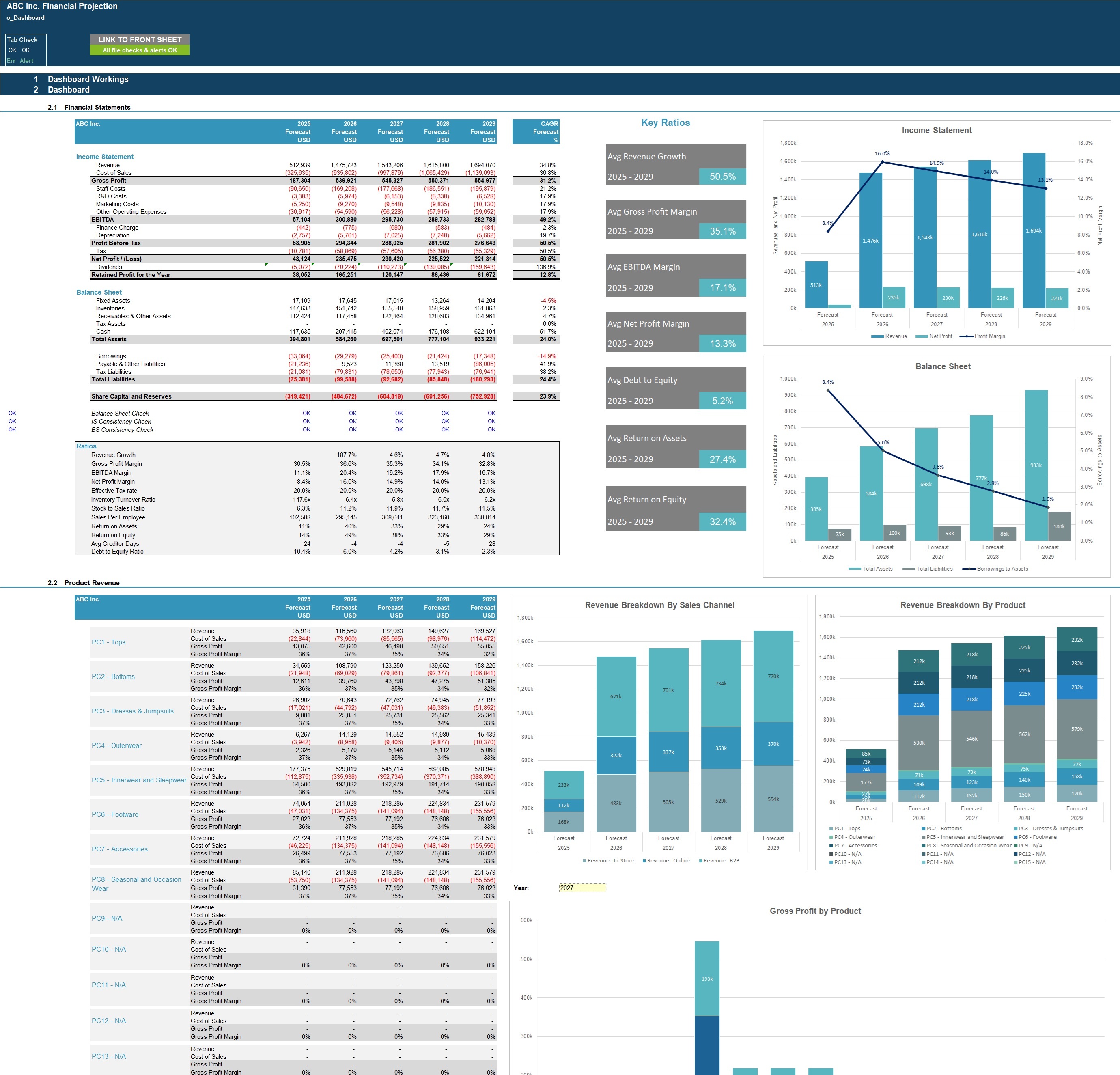1120x1075 pixels.
Task: Click the 2026 Revenue bar labeled 1,476k
Action: point(870,241)
